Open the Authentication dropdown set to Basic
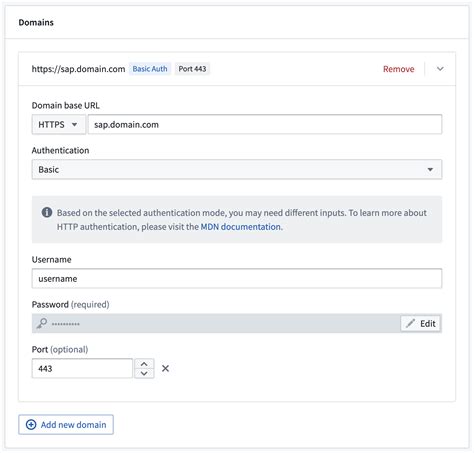The width and height of the screenshot is (474, 453). tap(237, 169)
